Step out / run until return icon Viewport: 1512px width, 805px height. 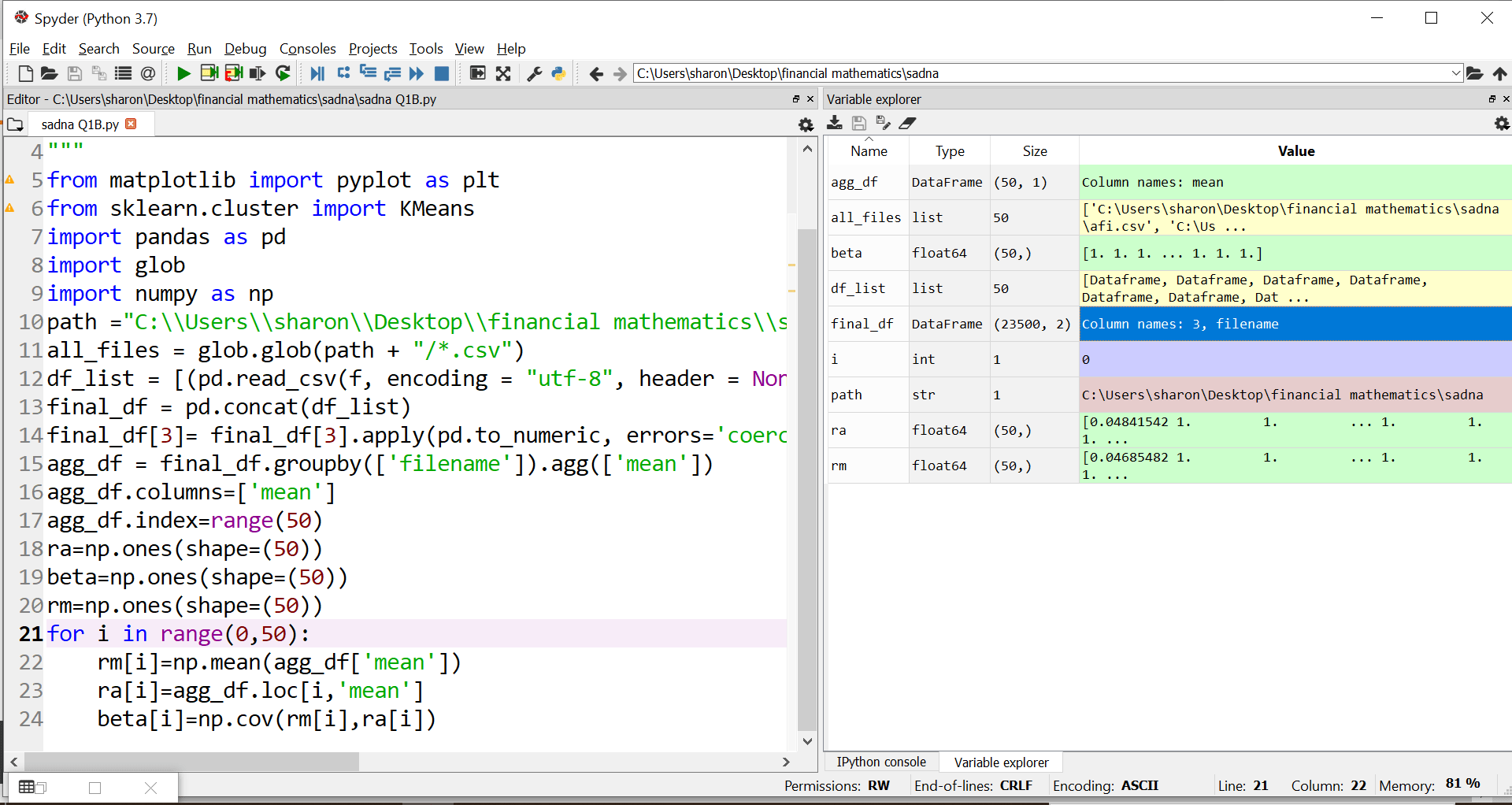coord(392,73)
